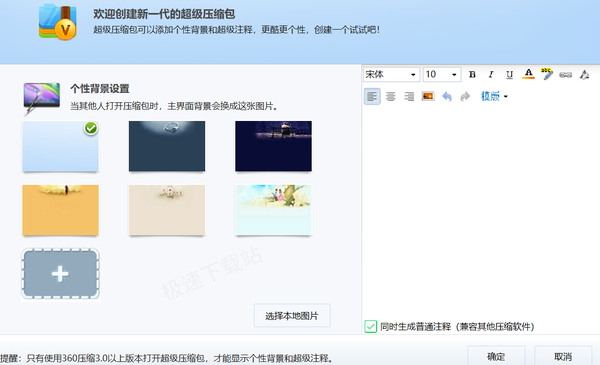600x365 pixels.
Task: Confirm with the 确定 button
Action: (496, 356)
